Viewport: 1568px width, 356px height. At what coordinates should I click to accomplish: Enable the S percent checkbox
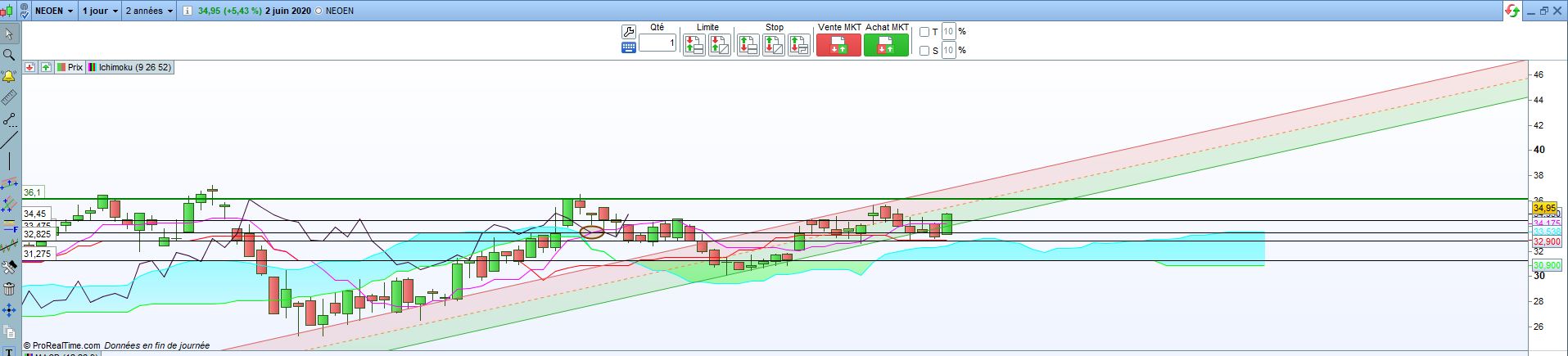pyautogui.click(x=924, y=51)
